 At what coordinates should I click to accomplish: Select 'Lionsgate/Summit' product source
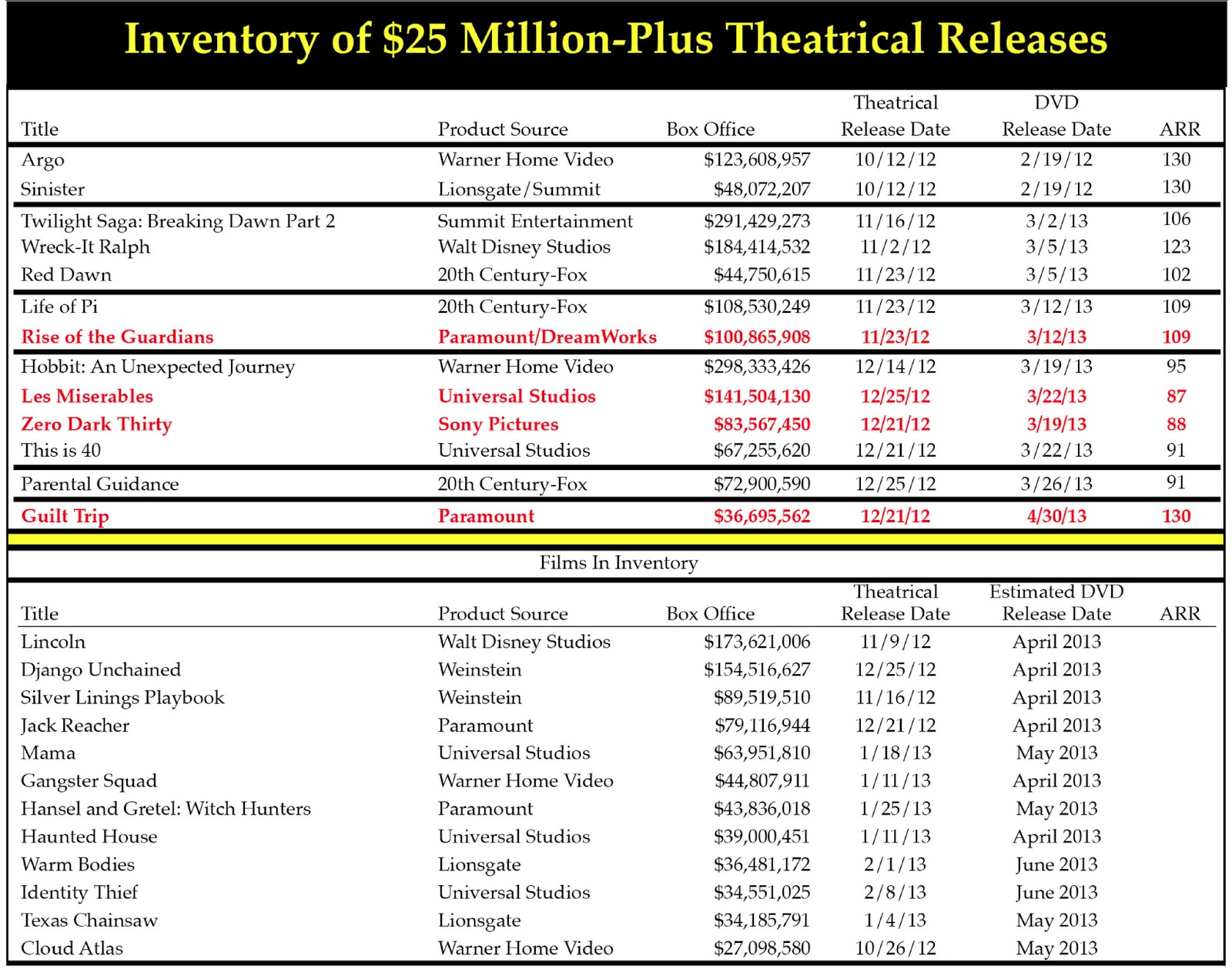pos(519,189)
